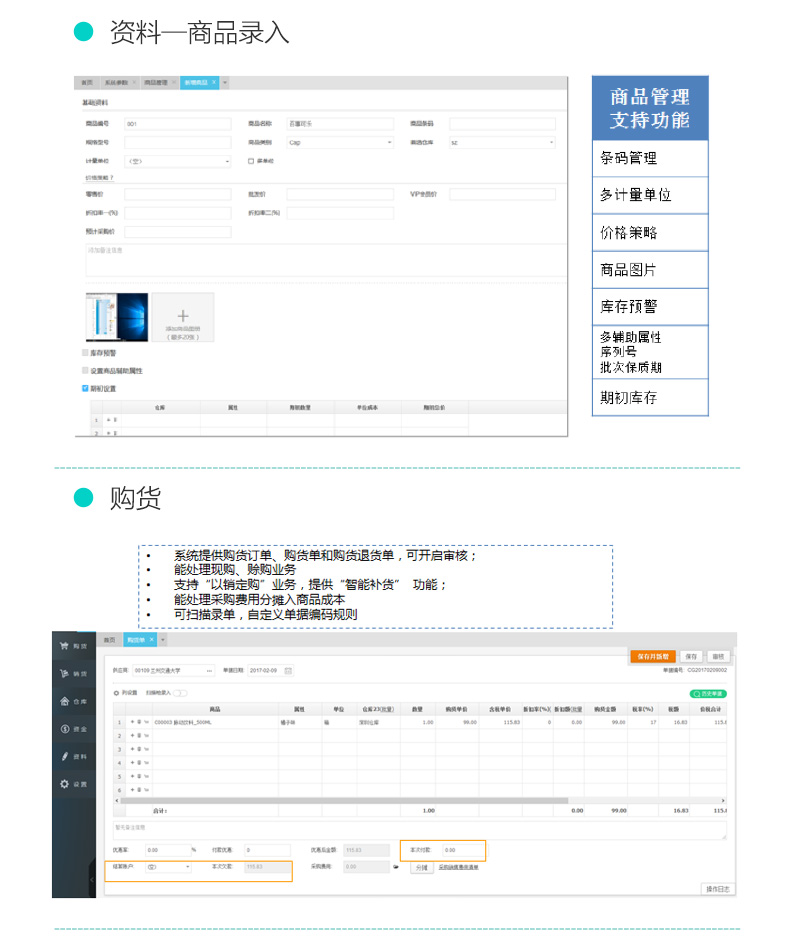Open the 设置 gear sidebar icon
Viewport: 790px width, 941px height.
pos(72,784)
